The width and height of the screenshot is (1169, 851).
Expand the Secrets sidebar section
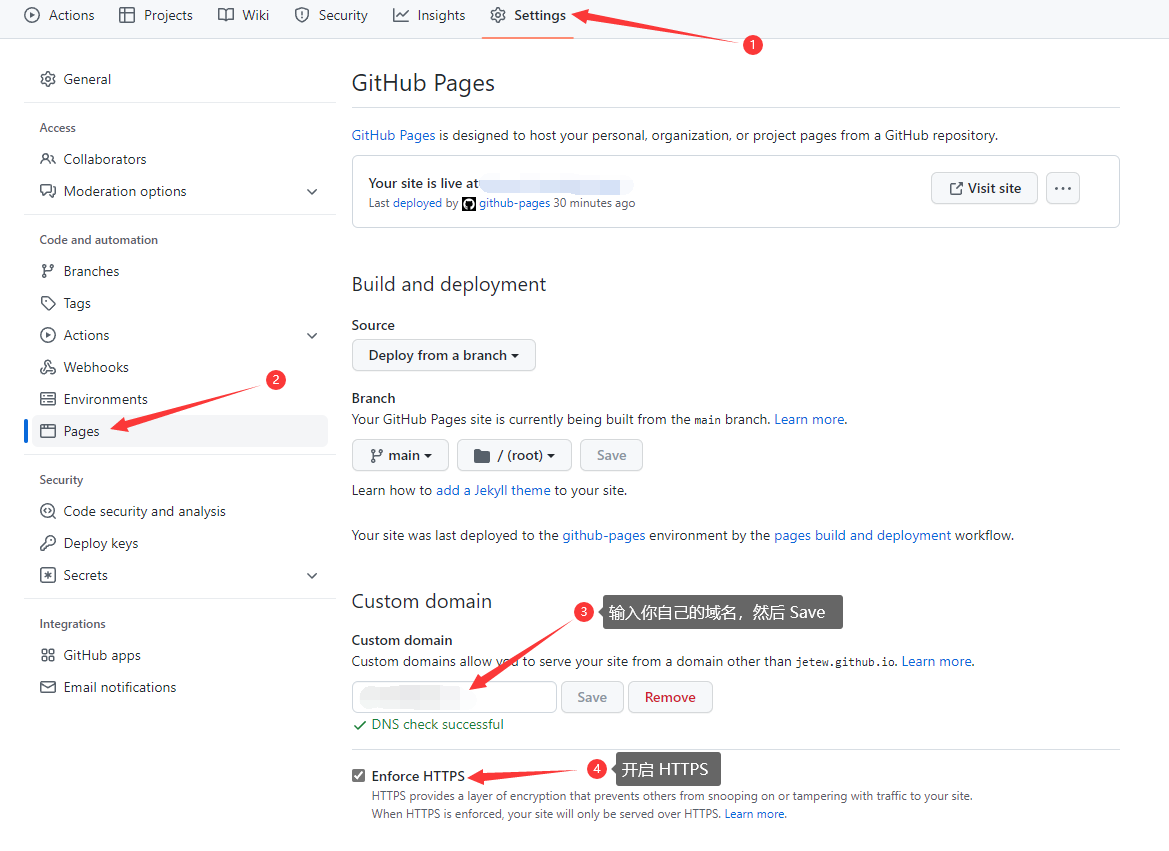tap(312, 575)
